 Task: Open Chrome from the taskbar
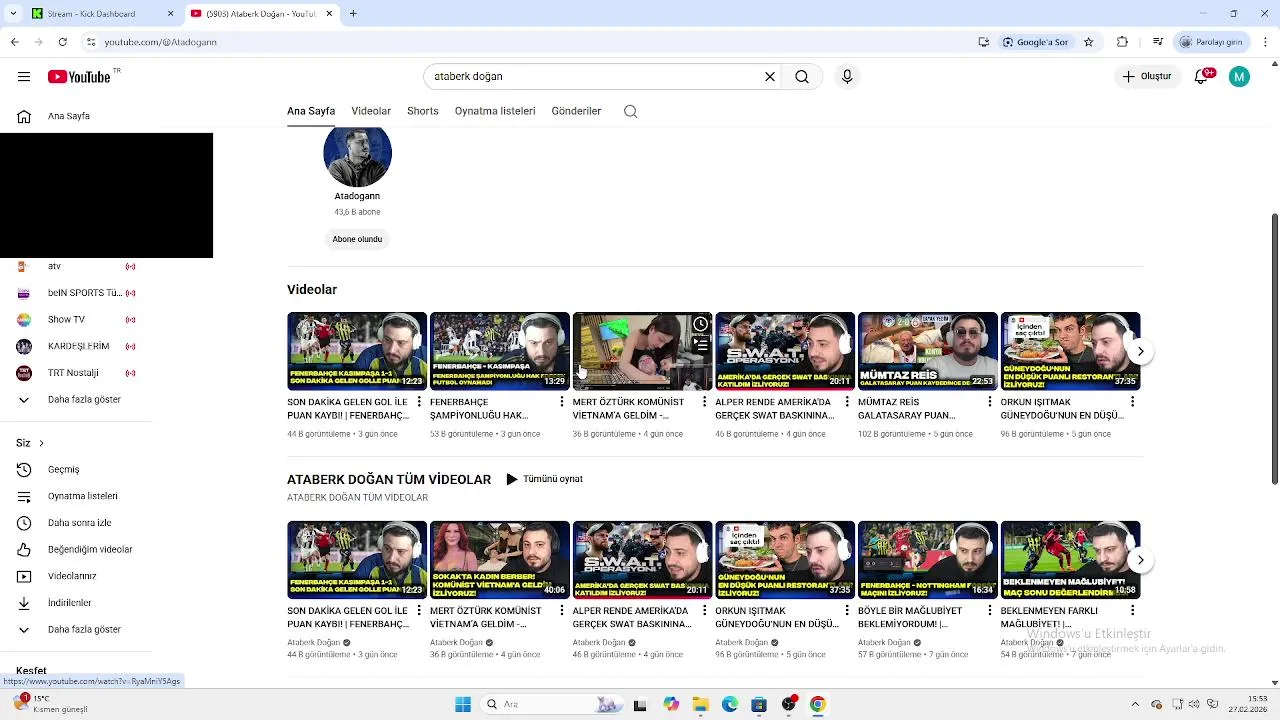tap(818, 704)
